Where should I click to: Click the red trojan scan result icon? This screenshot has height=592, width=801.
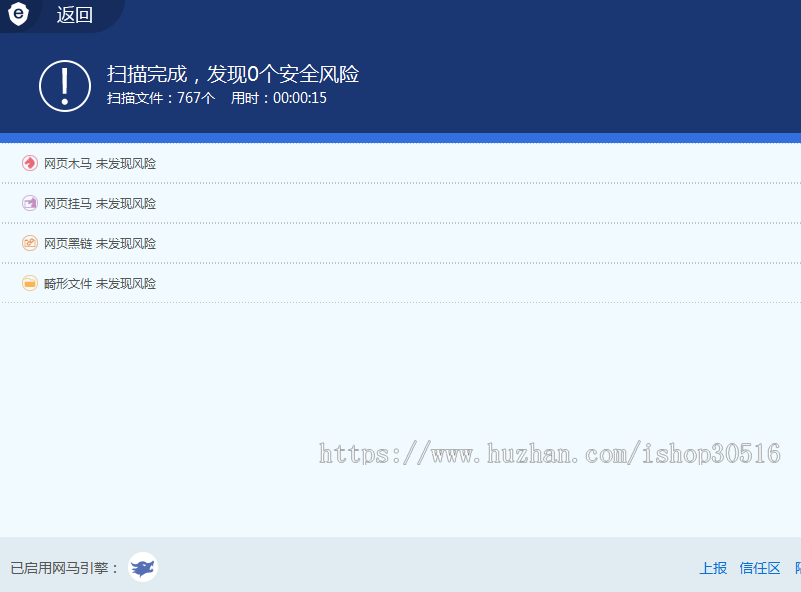29,163
